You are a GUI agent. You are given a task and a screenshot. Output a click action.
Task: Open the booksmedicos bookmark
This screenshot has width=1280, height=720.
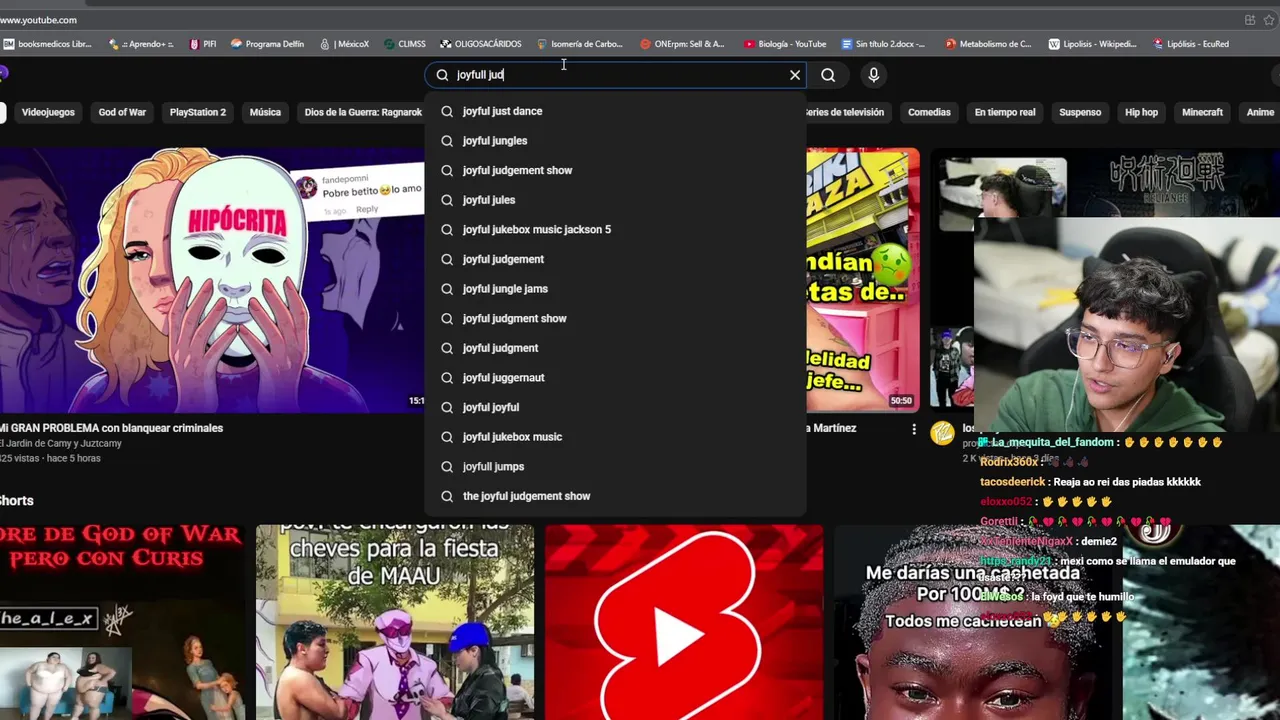click(48, 44)
